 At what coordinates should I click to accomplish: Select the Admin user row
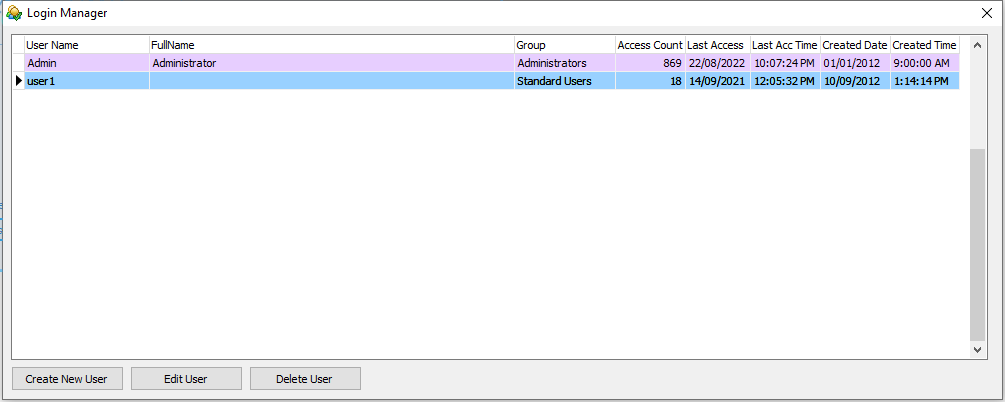(x=86, y=63)
